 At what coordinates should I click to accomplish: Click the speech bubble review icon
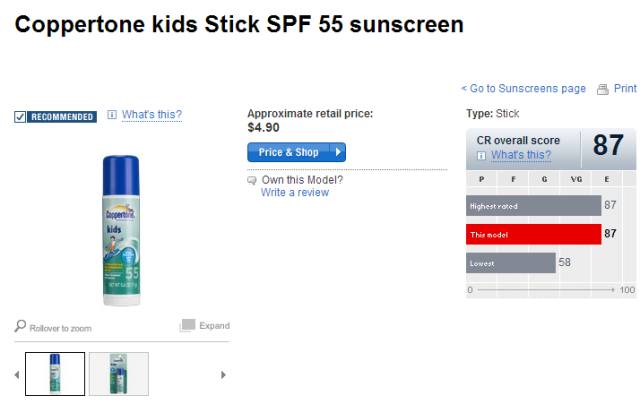(x=252, y=180)
